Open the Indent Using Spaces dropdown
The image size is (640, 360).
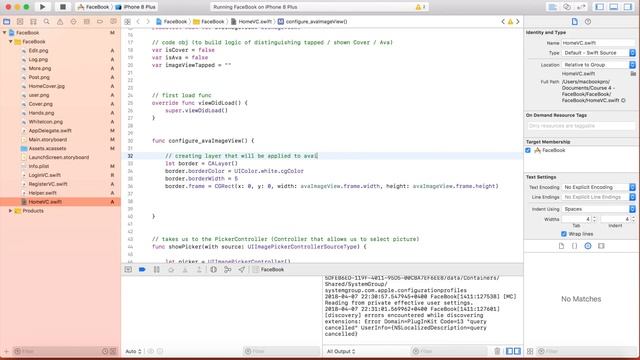point(599,209)
